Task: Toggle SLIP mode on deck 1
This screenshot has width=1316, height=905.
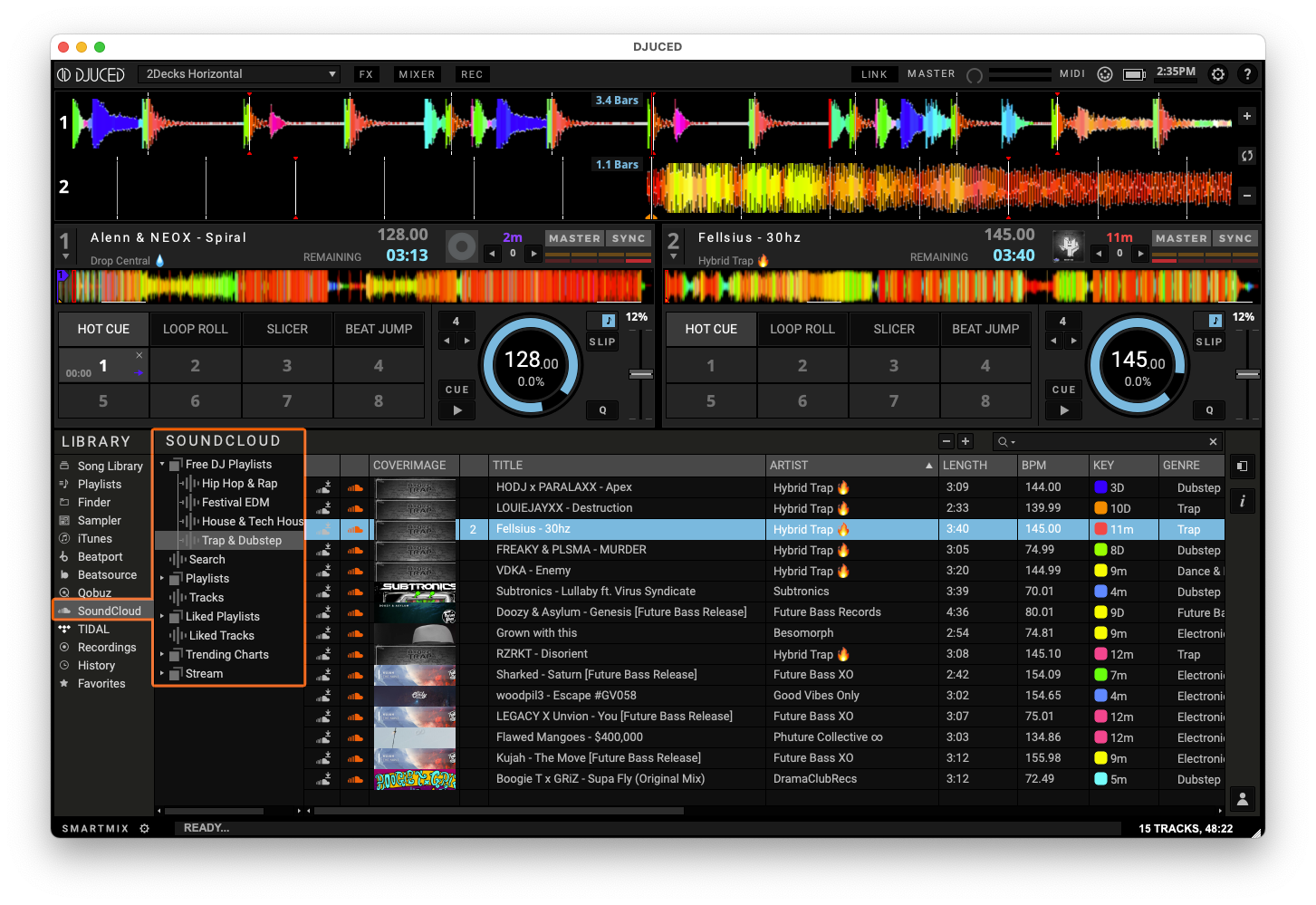Action: (601, 342)
